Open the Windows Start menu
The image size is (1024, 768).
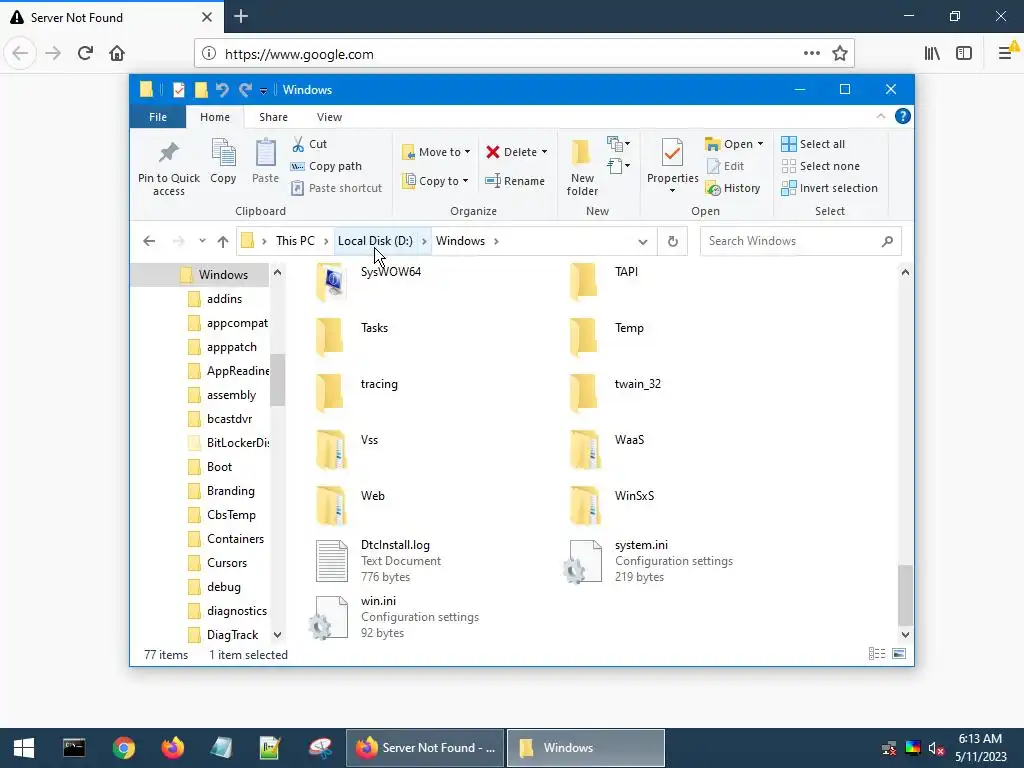(24, 748)
